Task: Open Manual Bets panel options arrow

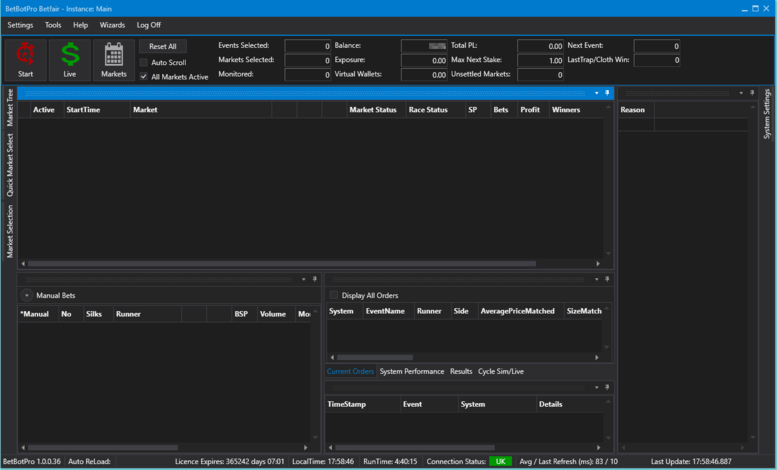Action: pos(304,279)
